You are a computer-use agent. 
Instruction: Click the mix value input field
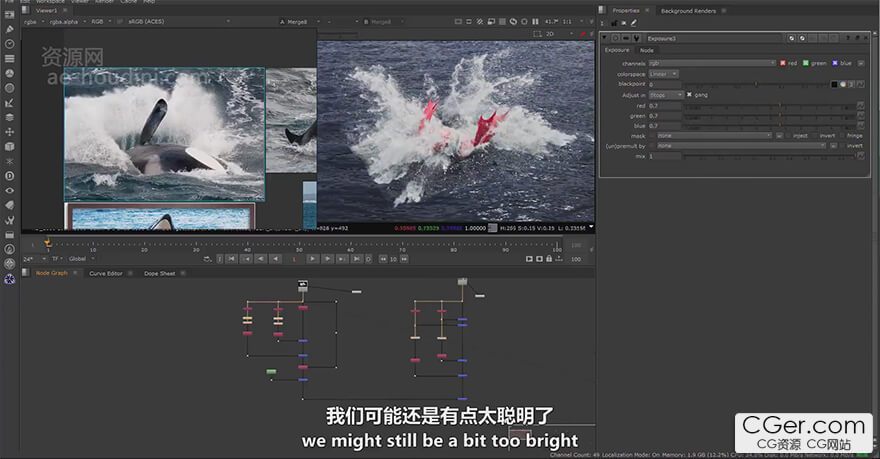[x=664, y=156]
